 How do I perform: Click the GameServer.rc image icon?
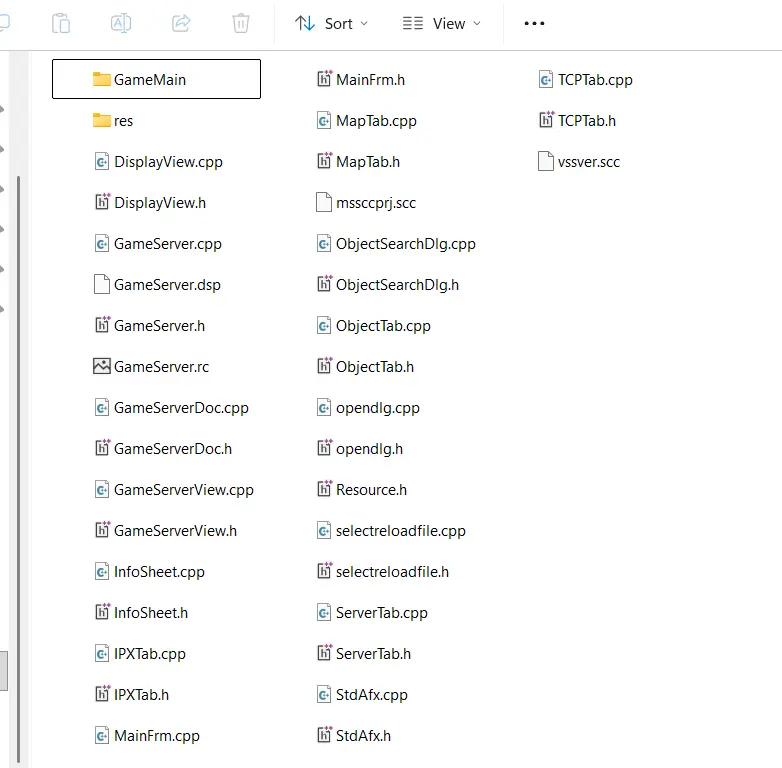102,366
